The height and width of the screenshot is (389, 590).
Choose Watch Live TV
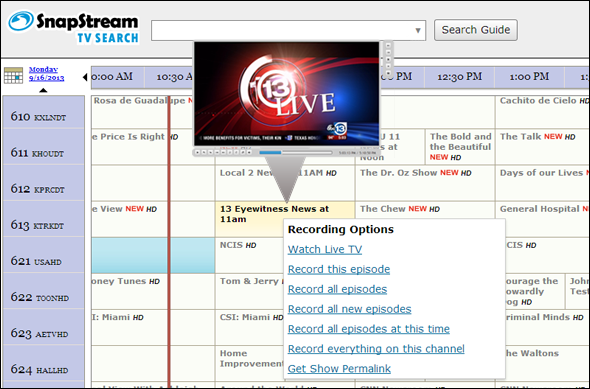tap(325, 249)
